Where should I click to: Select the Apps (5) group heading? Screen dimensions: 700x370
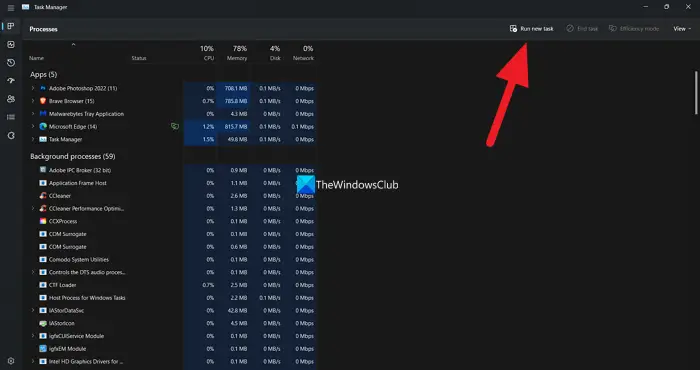pos(43,75)
